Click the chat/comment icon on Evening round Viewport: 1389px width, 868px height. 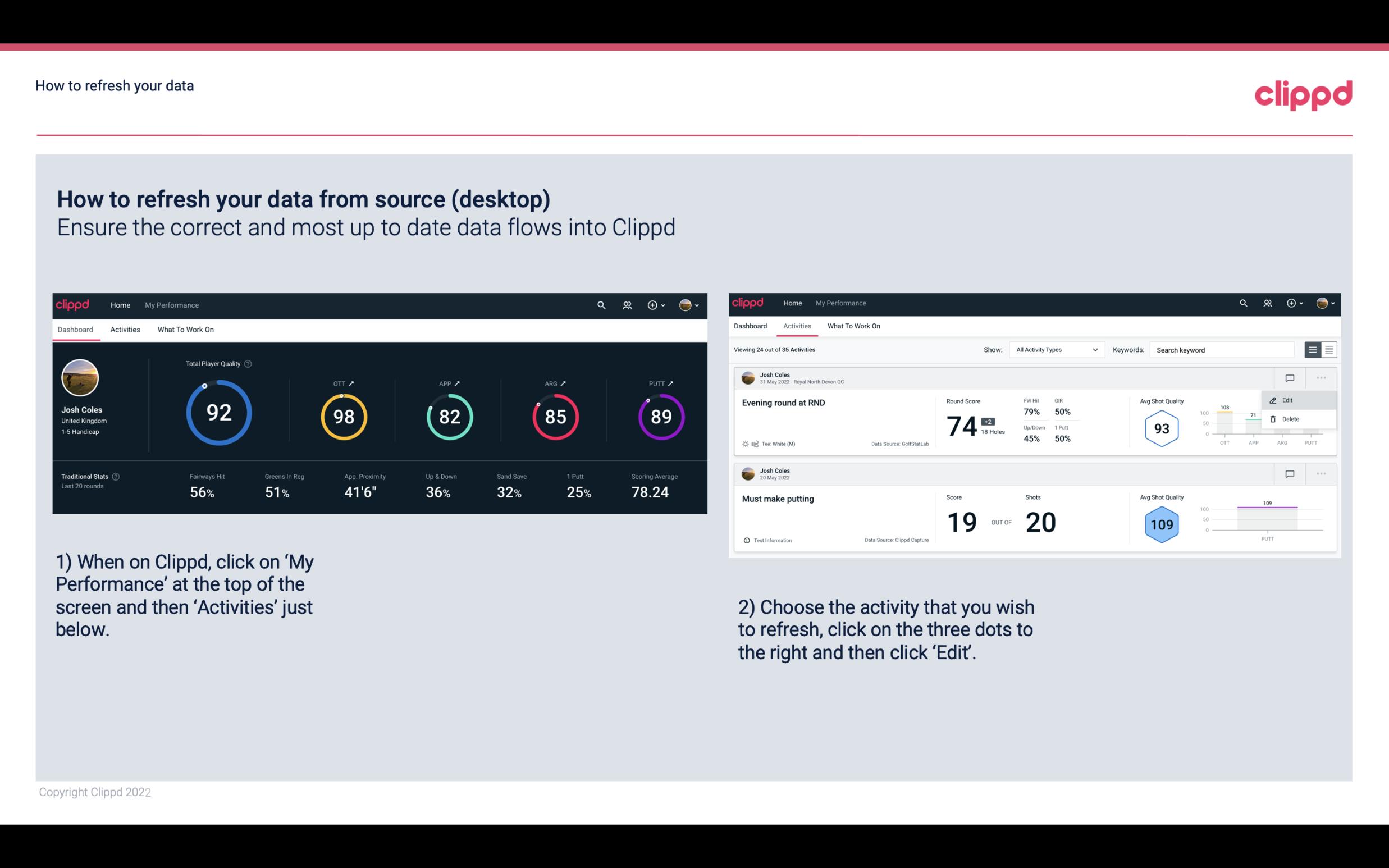(x=1289, y=377)
